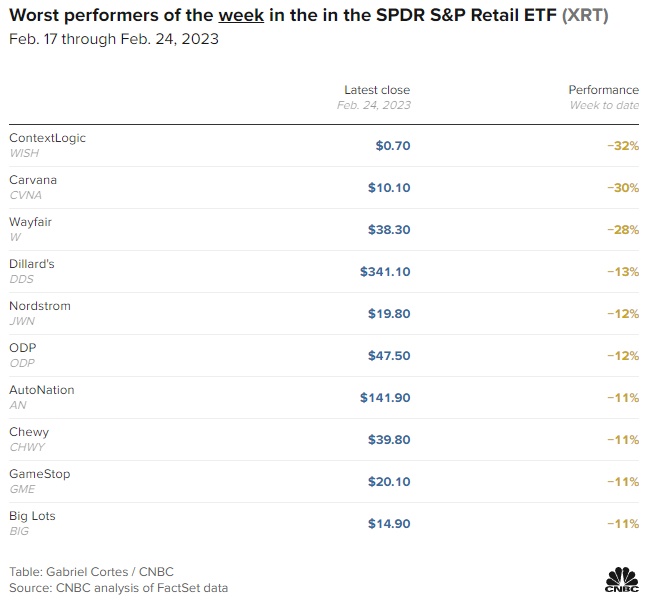Click GameStop's -11% weekly performance
Image resolution: width=647 pixels, height=608 pixels.
pos(622,481)
